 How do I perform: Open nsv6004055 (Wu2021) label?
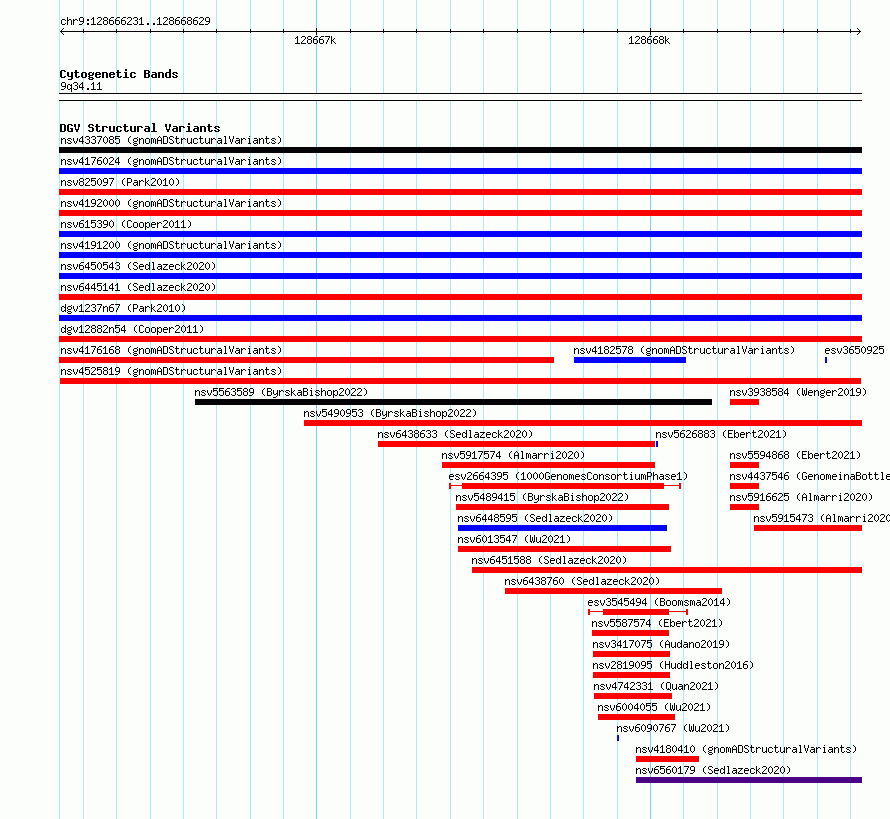pos(654,707)
